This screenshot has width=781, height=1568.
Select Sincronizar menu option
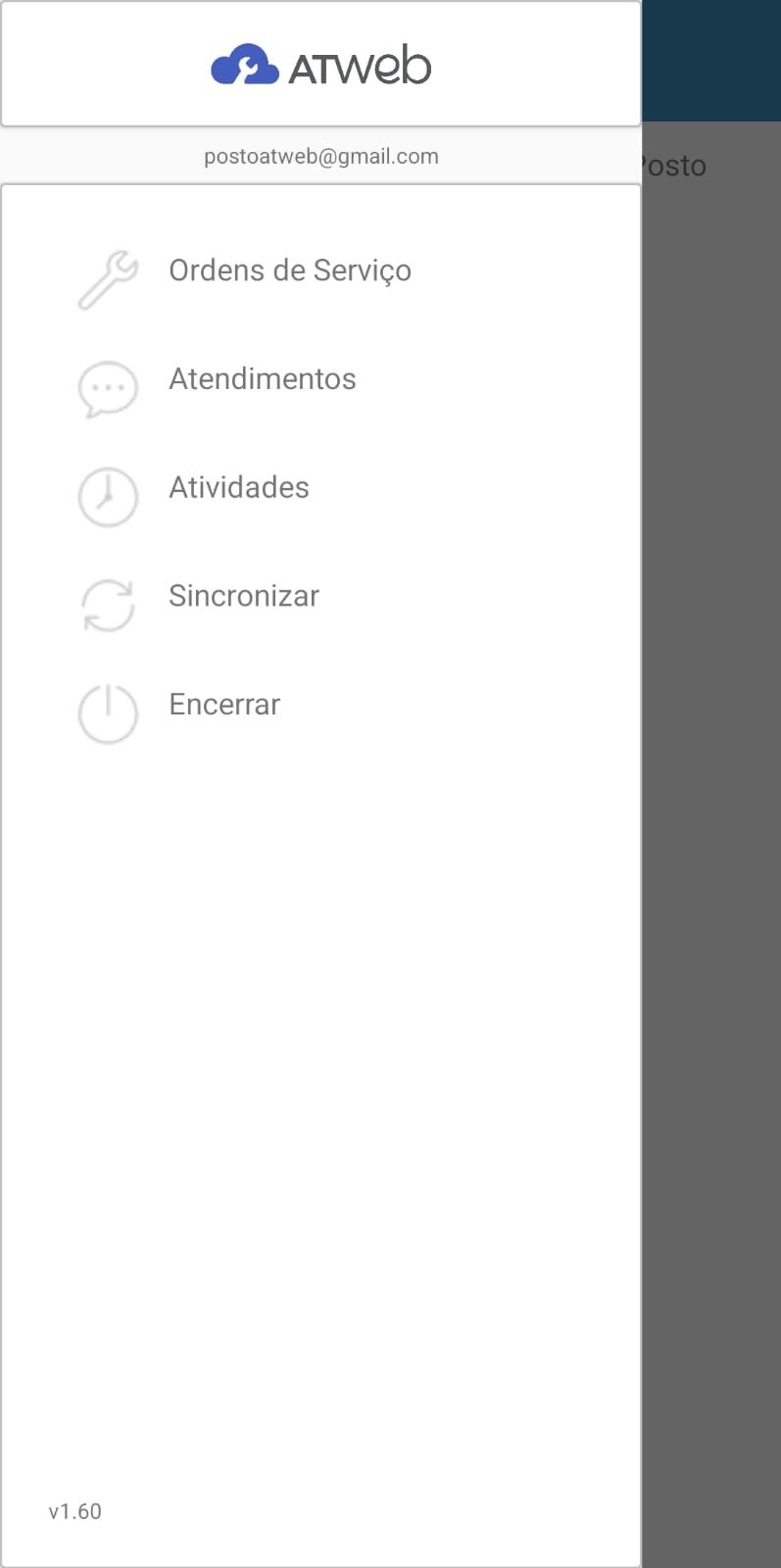point(243,596)
